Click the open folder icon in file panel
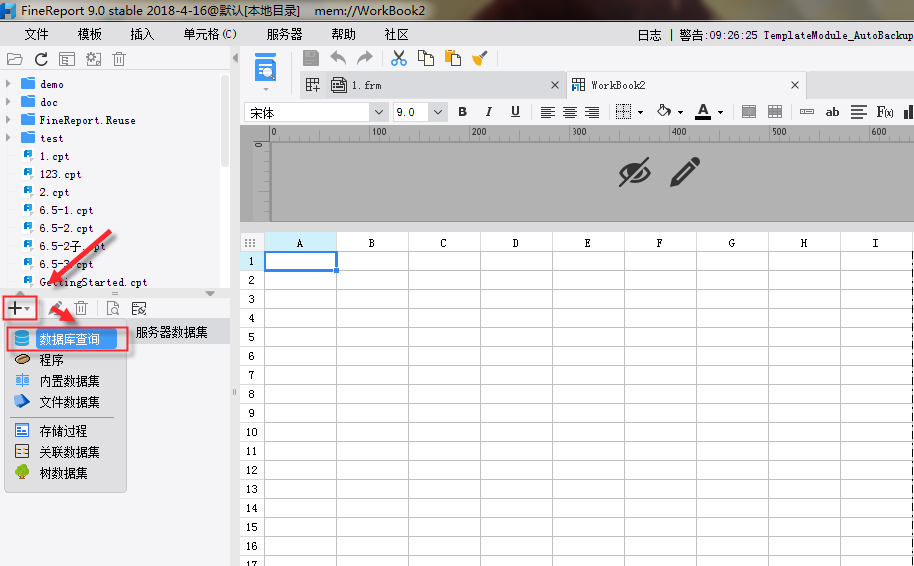This screenshot has width=914, height=566. [x=15, y=59]
